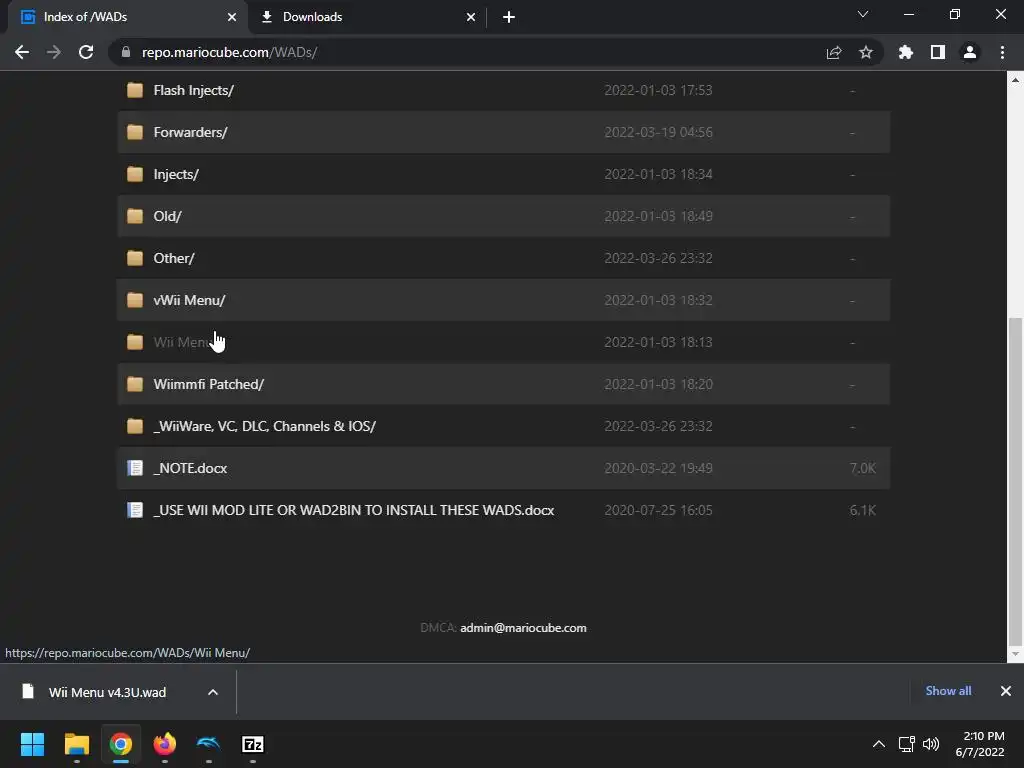This screenshot has height=768, width=1024.
Task: Open the vWii Menu/ folder
Action: click(189, 300)
